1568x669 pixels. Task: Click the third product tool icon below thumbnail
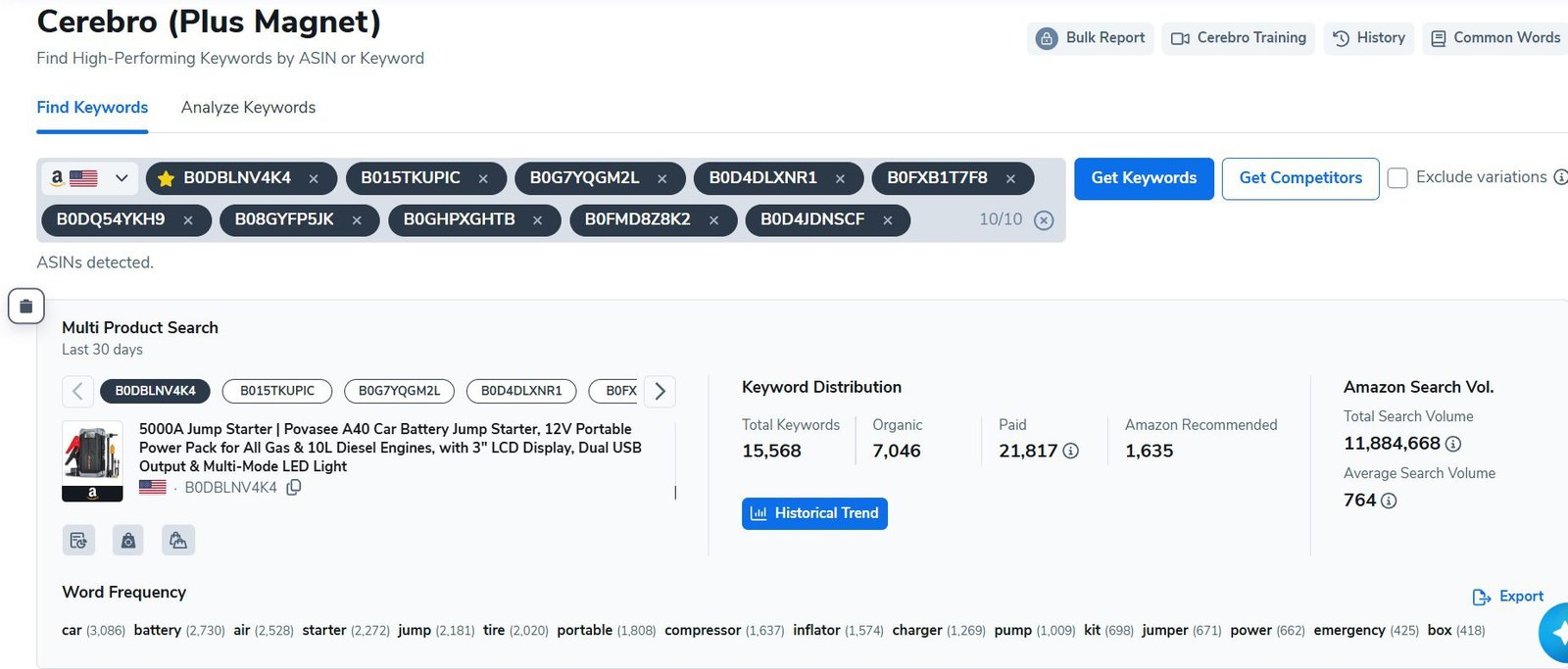(178, 540)
